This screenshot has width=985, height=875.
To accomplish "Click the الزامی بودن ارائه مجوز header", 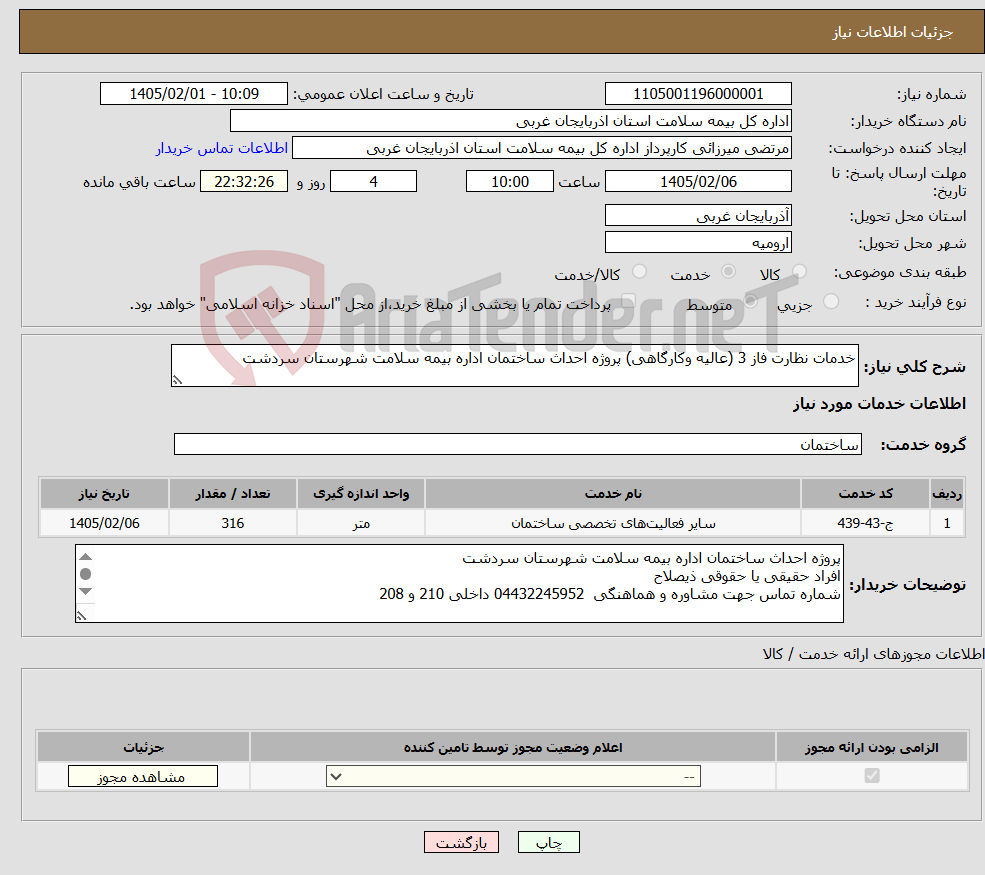I will coord(872,747).
